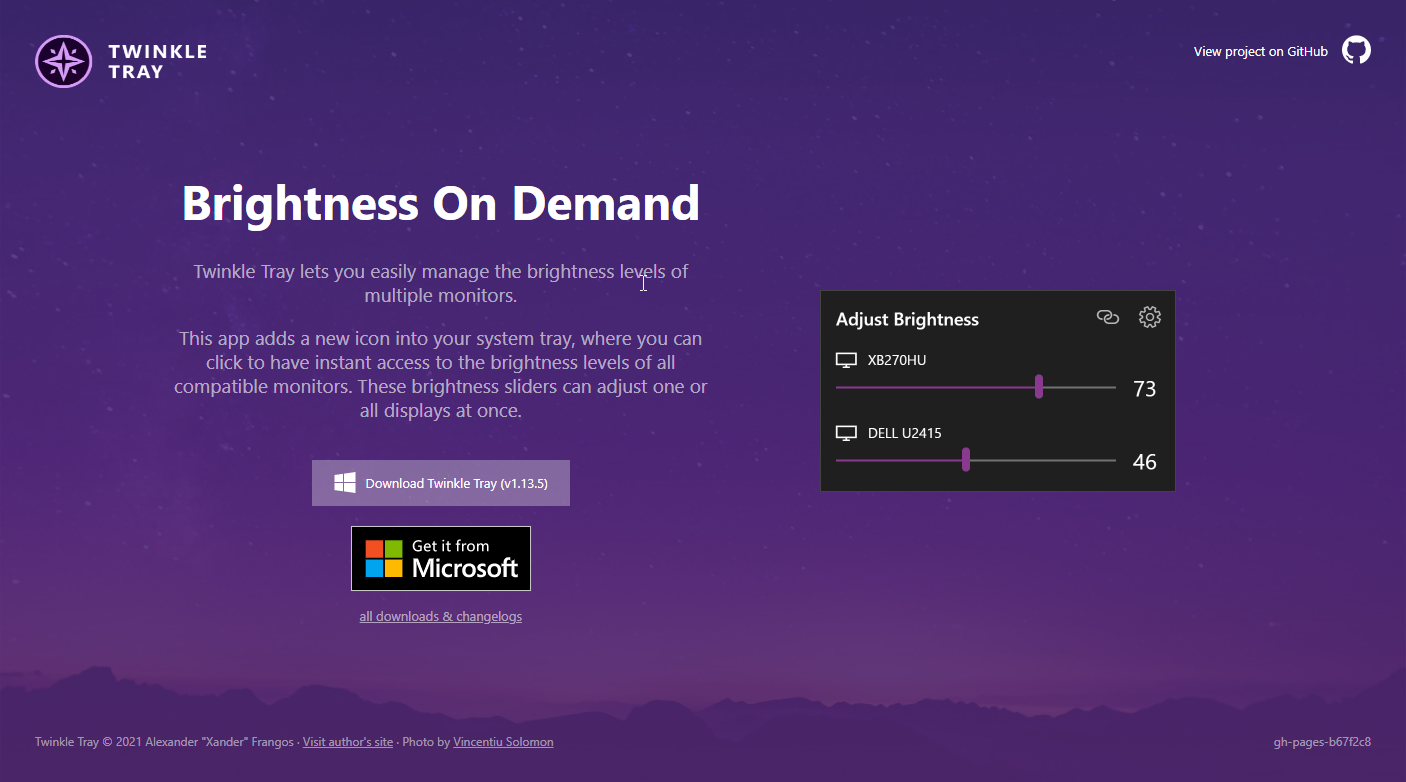The width and height of the screenshot is (1406, 782).
Task: Toggle the link brightness levels icon
Action: coord(1107,317)
